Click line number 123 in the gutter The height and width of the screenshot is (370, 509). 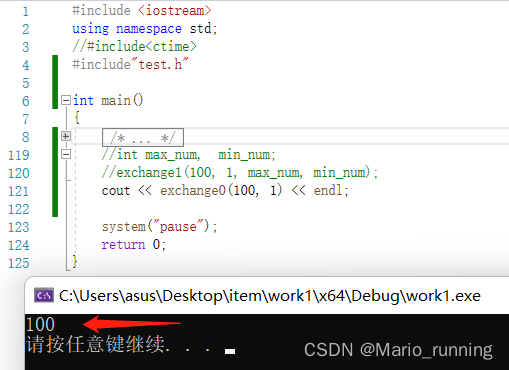pyautogui.click(x=19, y=227)
